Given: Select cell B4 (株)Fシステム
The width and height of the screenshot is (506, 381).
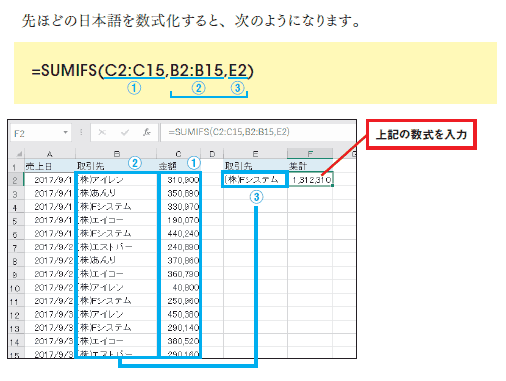Looking at the screenshot, I should (x=117, y=207).
